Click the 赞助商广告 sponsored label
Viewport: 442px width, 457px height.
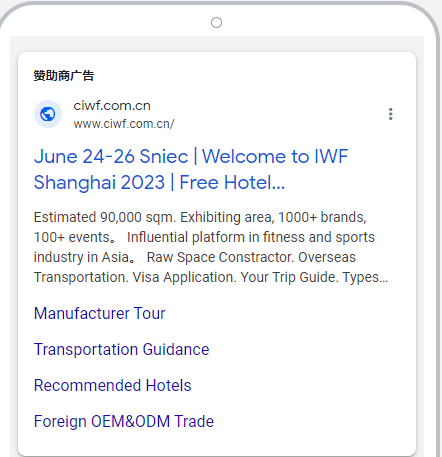coord(64,76)
